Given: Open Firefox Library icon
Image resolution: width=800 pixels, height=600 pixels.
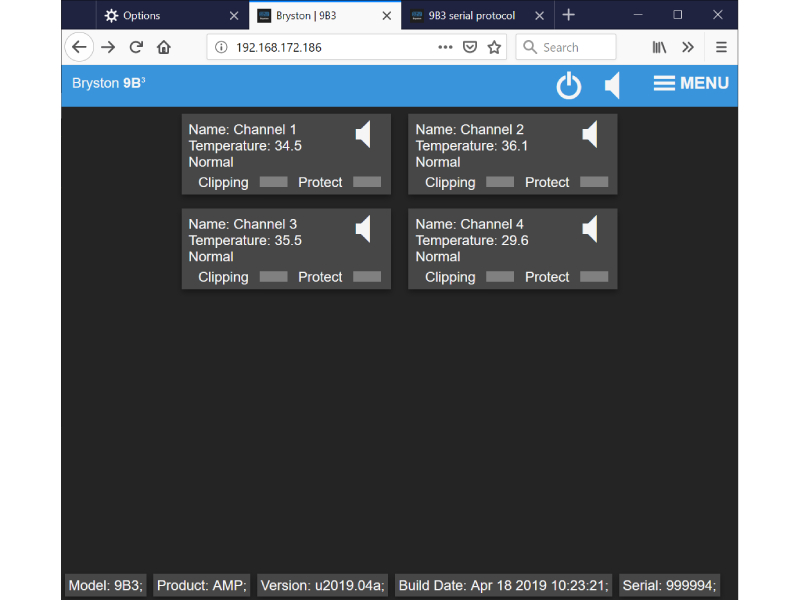Looking at the screenshot, I should tap(659, 47).
